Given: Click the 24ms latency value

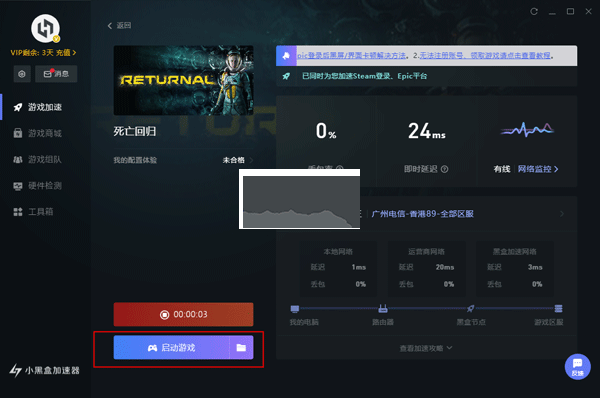Looking at the screenshot, I should 427,131.
